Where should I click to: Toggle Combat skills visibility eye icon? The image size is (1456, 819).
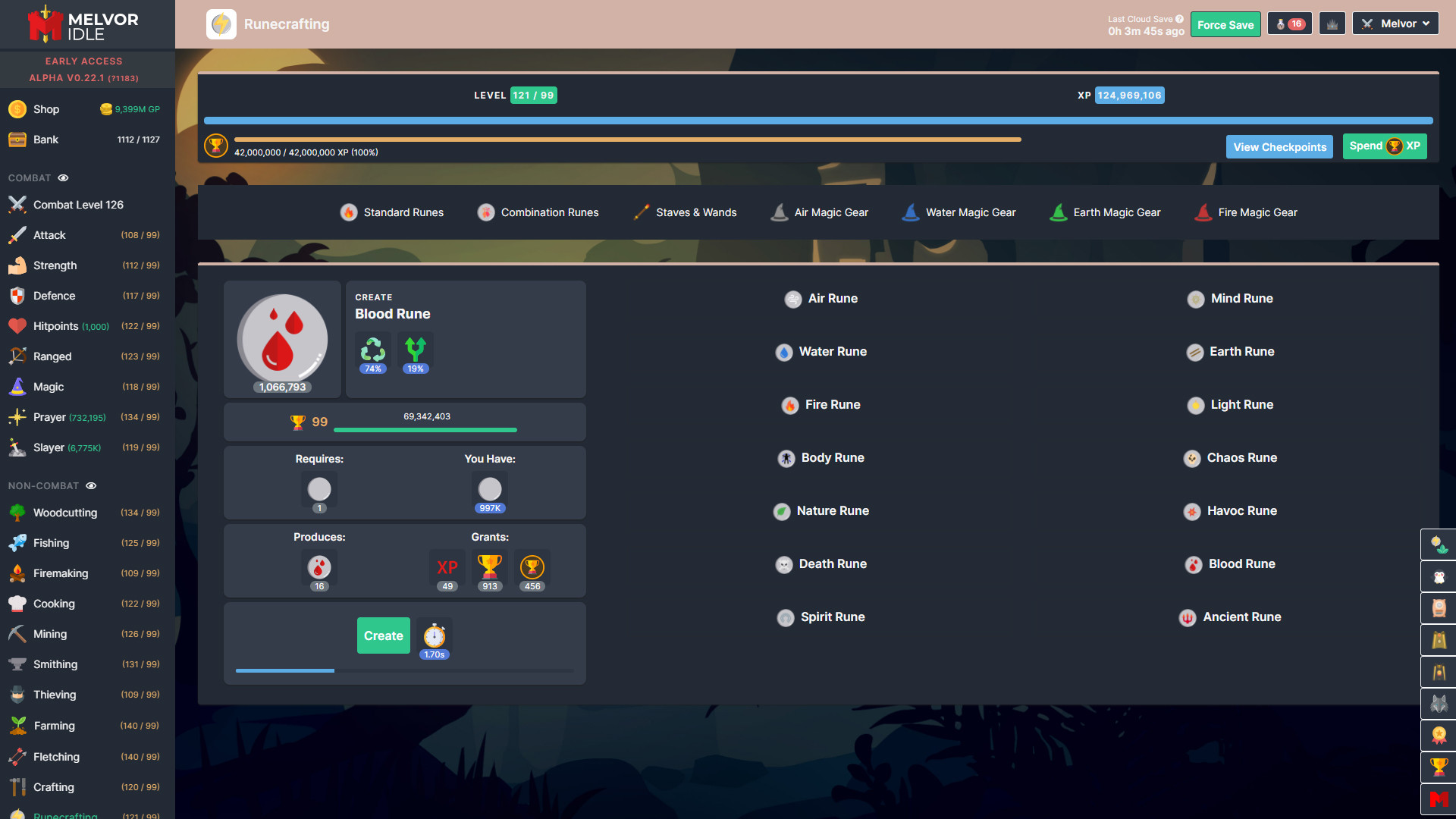coord(62,177)
